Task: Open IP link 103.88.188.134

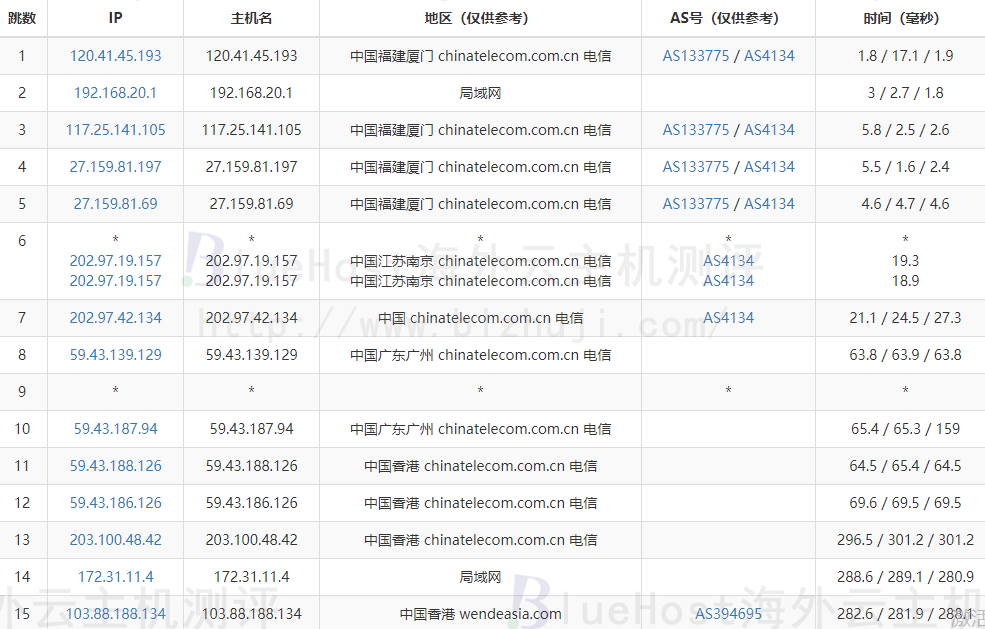Action: pos(116,614)
